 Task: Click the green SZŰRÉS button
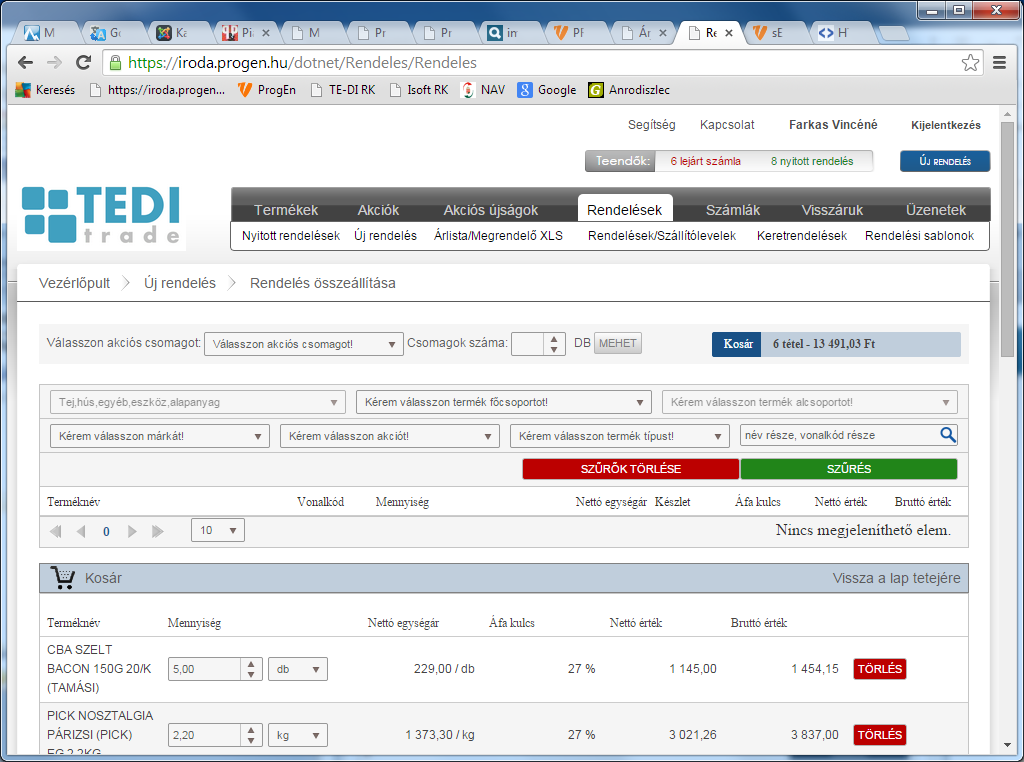click(x=849, y=469)
